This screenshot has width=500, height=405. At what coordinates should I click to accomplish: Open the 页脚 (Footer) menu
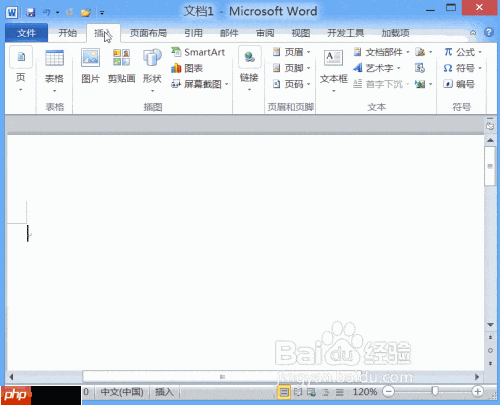pyautogui.click(x=291, y=68)
